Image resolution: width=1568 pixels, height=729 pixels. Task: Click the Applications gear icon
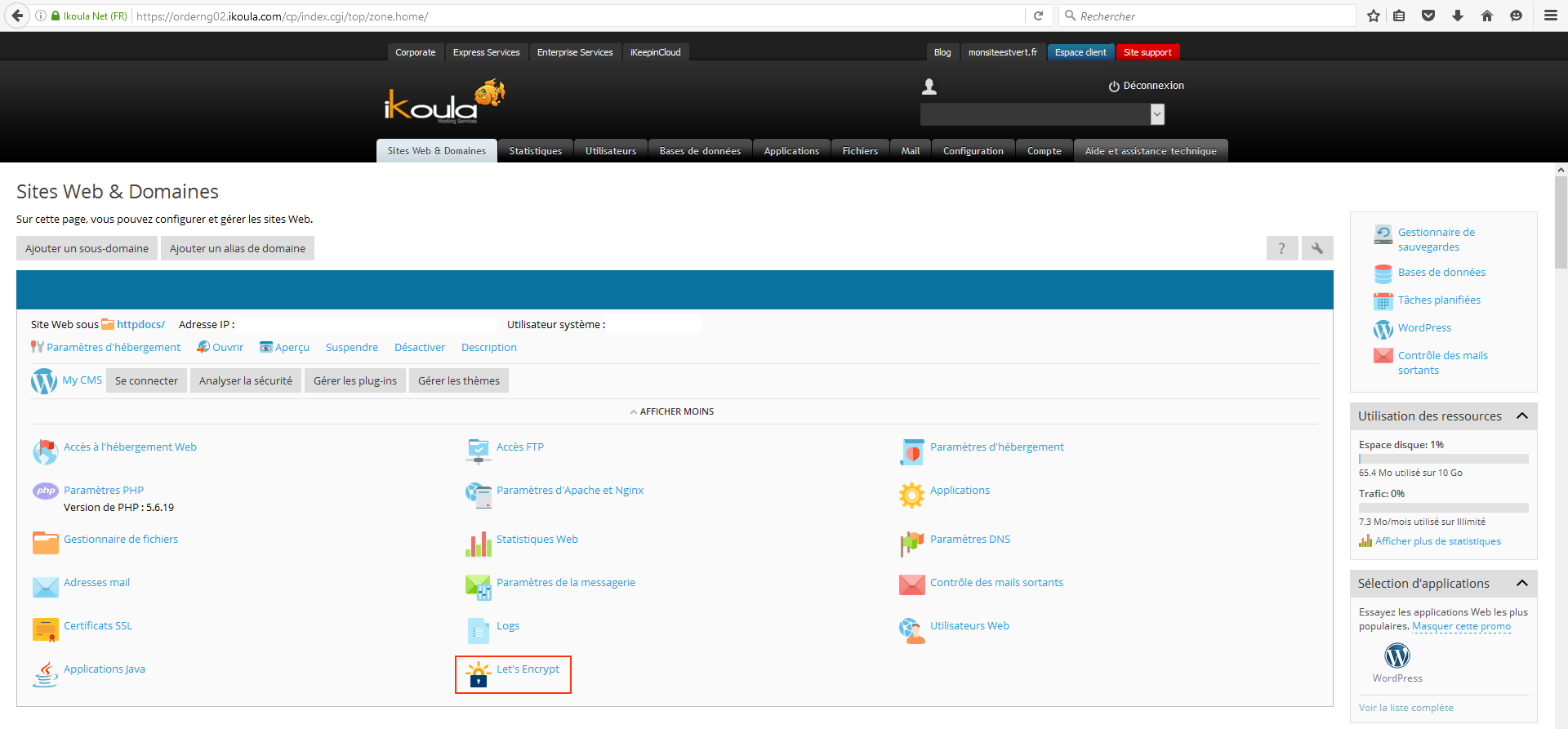(911, 495)
